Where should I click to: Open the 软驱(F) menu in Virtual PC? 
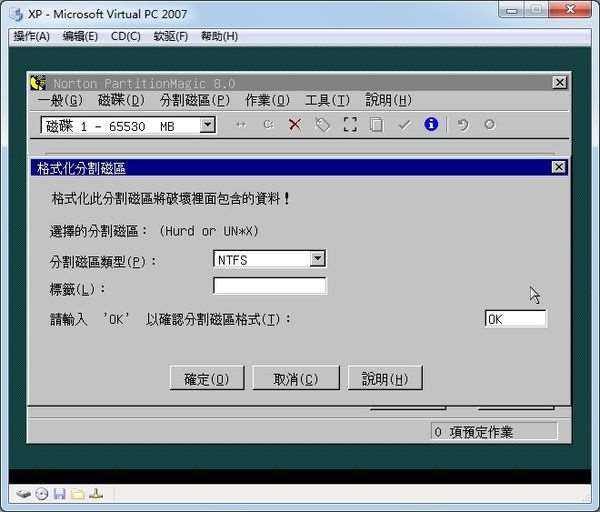click(171, 36)
